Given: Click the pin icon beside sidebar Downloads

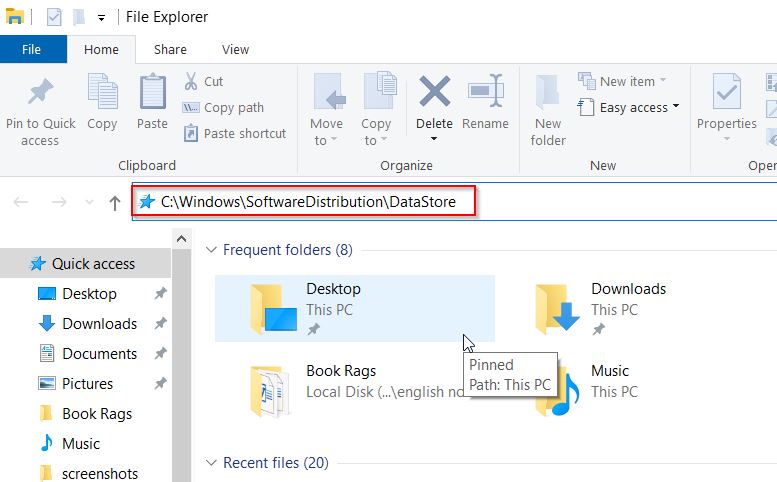Looking at the screenshot, I should pyautogui.click(x=160, y=323).
